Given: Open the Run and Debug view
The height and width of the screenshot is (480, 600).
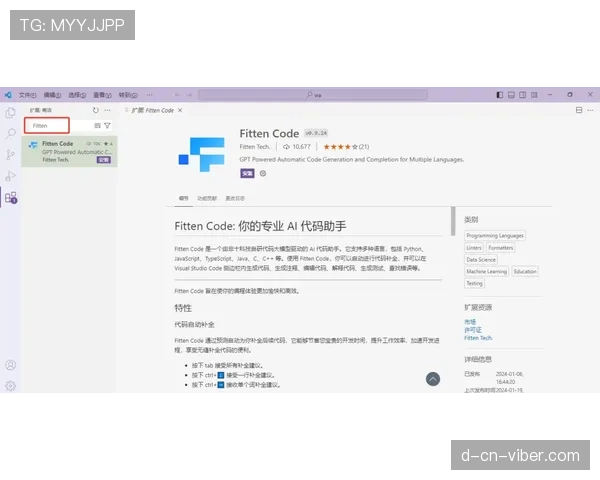Looking at the screenshot, I should (11, 176).
